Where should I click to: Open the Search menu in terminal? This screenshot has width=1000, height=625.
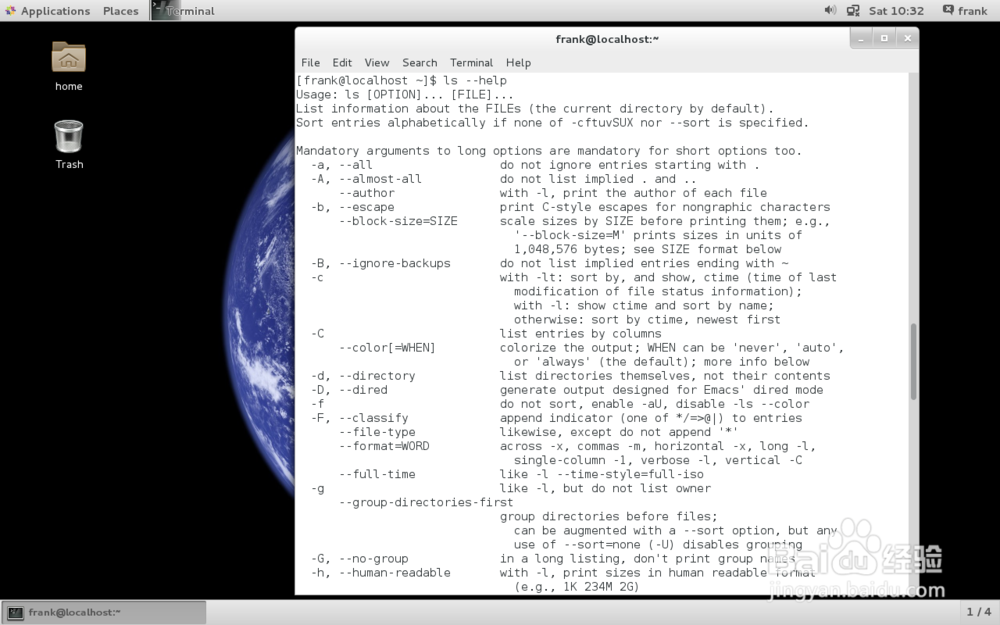point(420,62)
